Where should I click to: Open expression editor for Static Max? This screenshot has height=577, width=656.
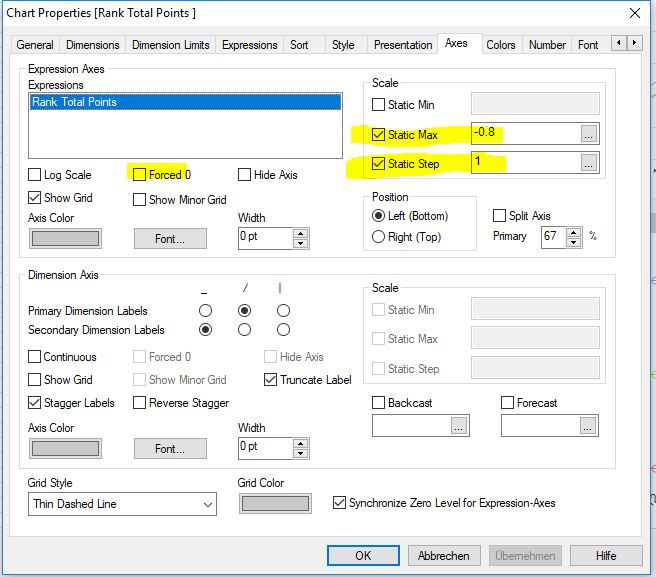tap(589, 134)
